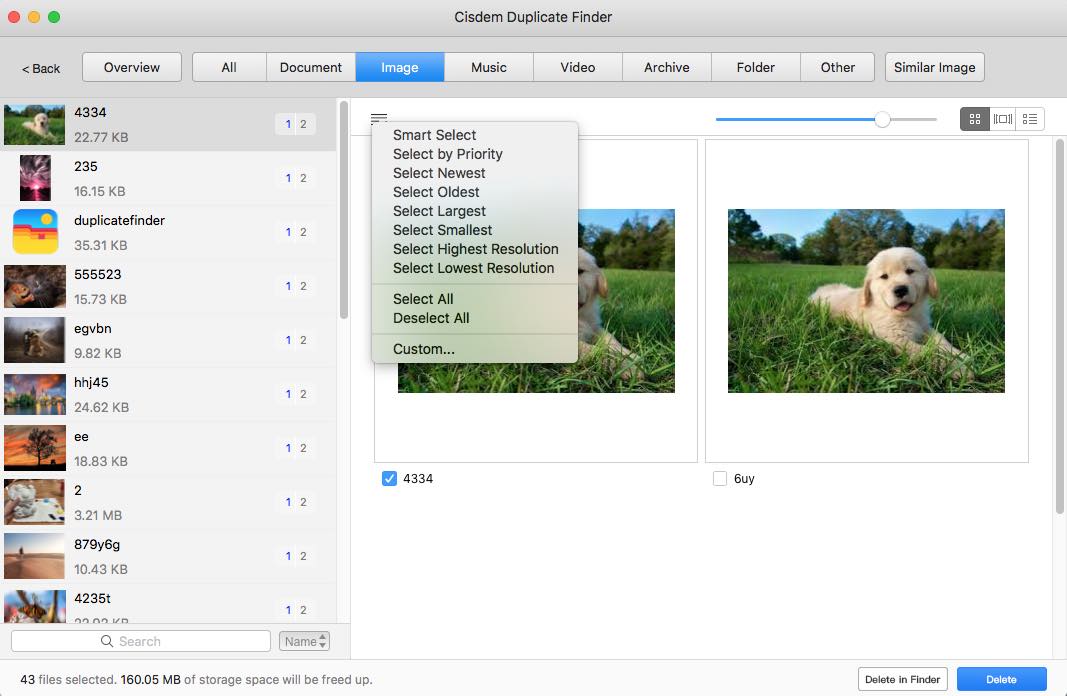
Task: Open Custom... selection rules
Action: (x=424, y=349)
